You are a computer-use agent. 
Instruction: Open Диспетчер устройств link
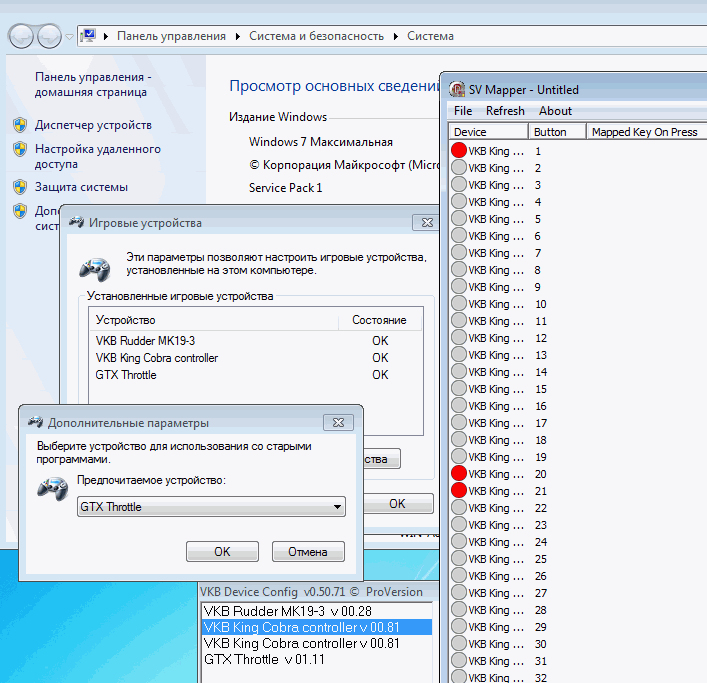tap(93, 125)
